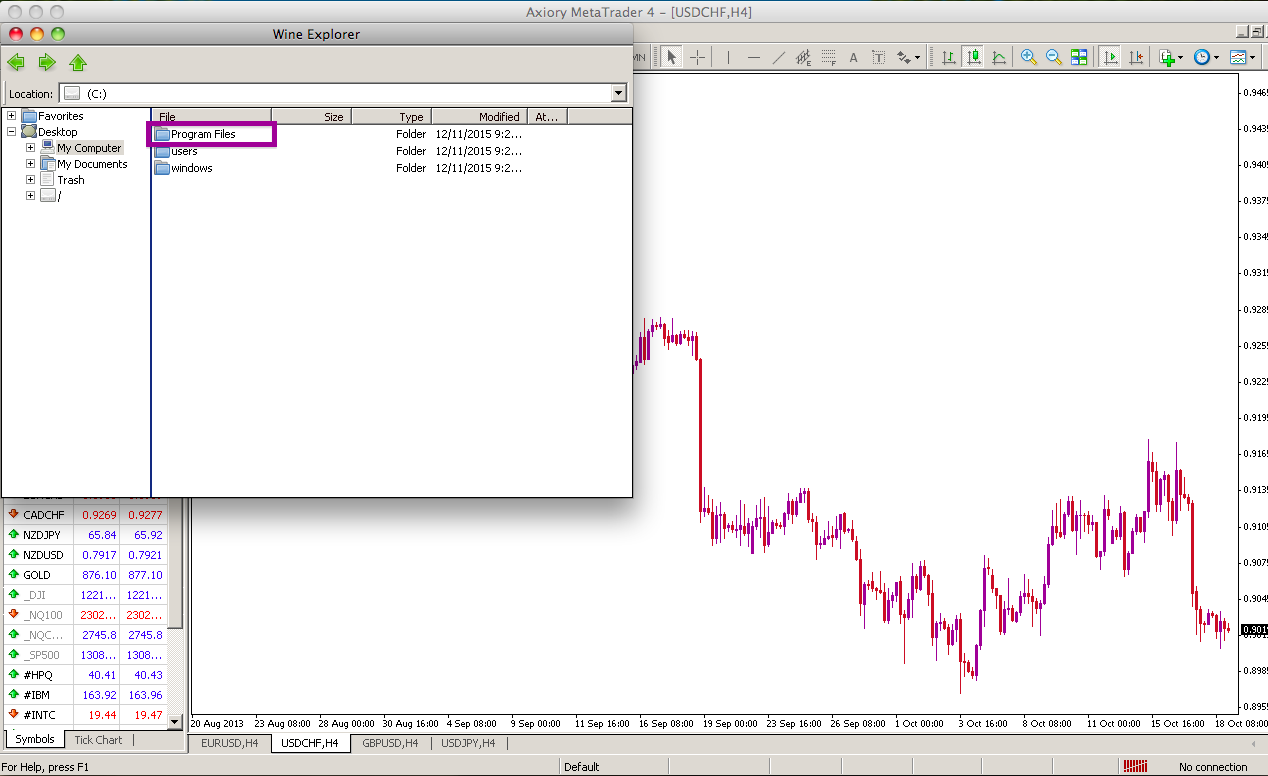Click the Zoom In magnifier icon
The width and height of the screenshot is (1268, 776).
[x=1028, y=57]
